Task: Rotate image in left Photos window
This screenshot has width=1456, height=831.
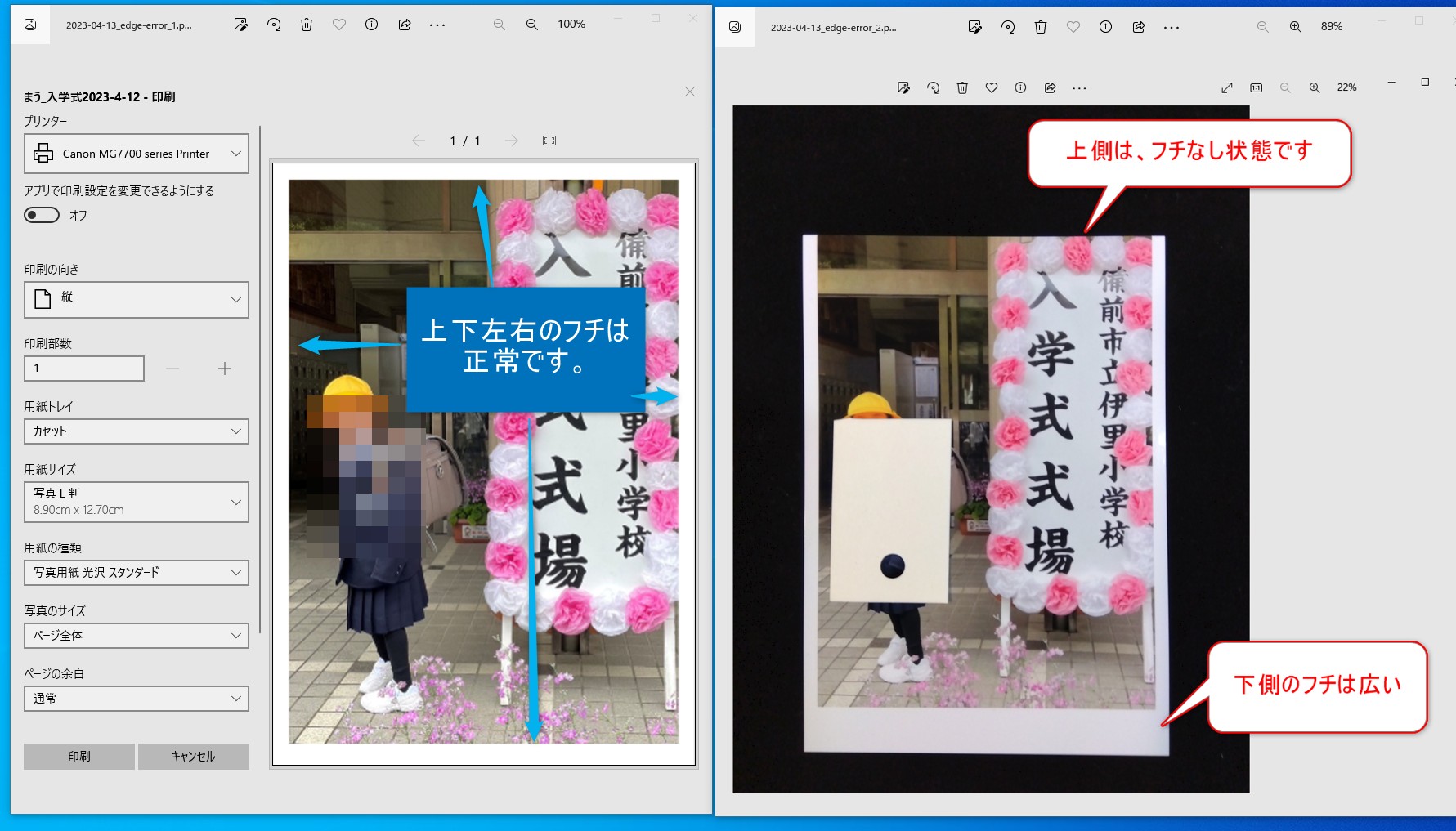Action: point(274,25)
